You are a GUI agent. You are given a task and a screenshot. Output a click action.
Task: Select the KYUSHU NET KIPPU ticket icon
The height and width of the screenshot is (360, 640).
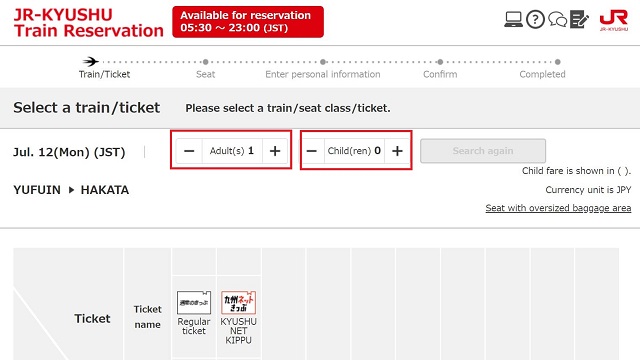(238, 302)
